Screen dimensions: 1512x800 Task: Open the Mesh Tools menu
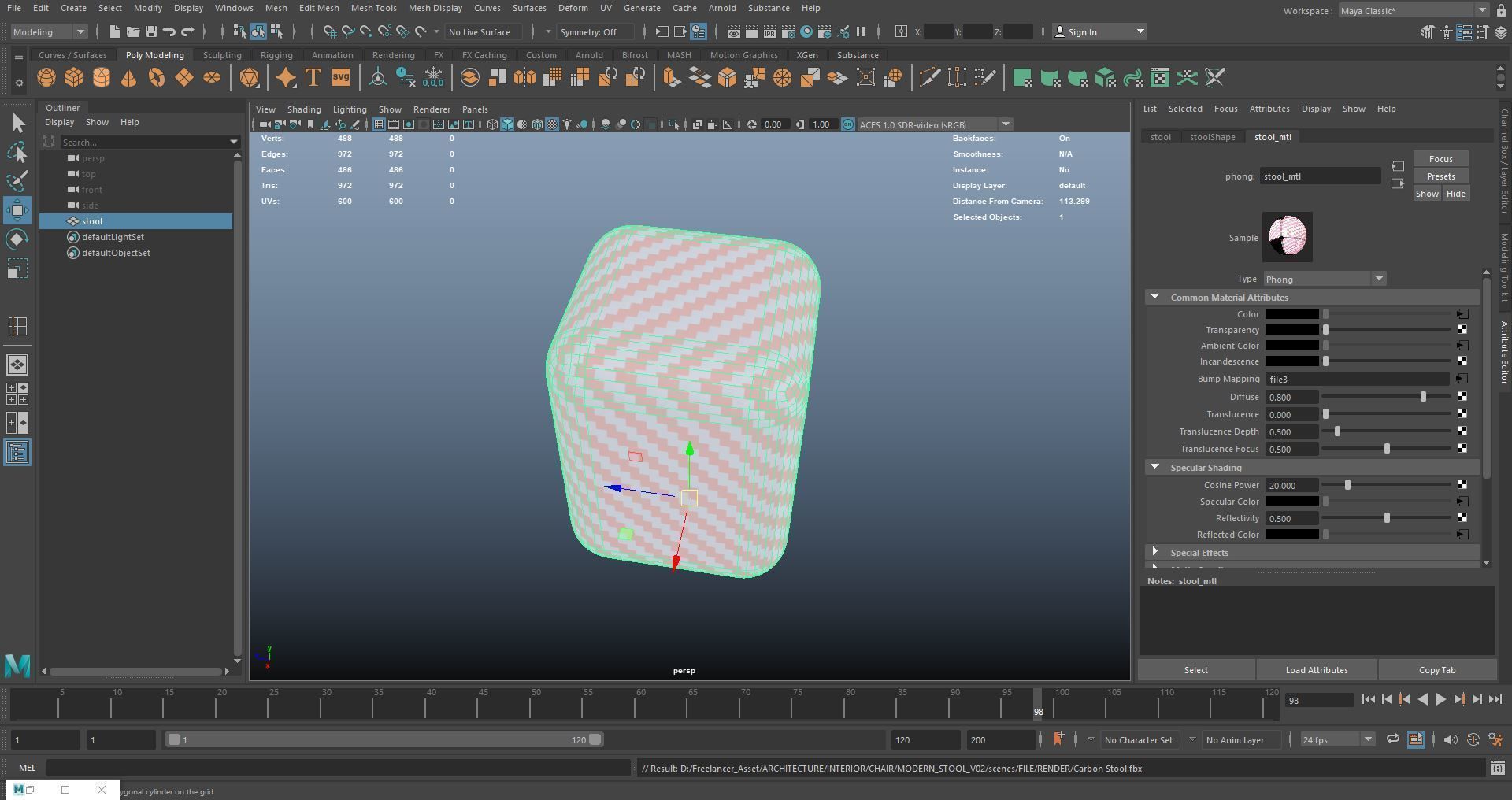coord(373,8)
